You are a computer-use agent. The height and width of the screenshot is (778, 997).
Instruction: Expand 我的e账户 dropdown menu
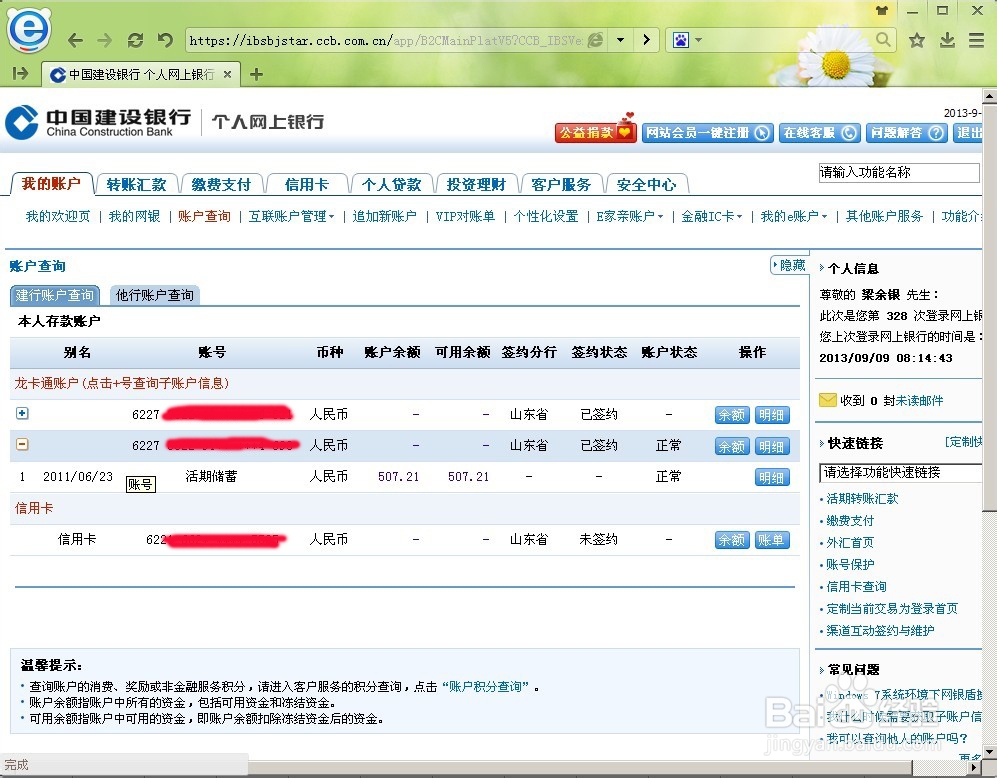pyautogui.click(x=794, y=216)
